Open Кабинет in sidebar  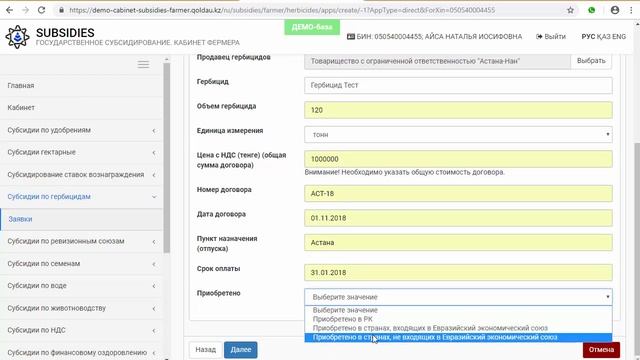(82, 108)
